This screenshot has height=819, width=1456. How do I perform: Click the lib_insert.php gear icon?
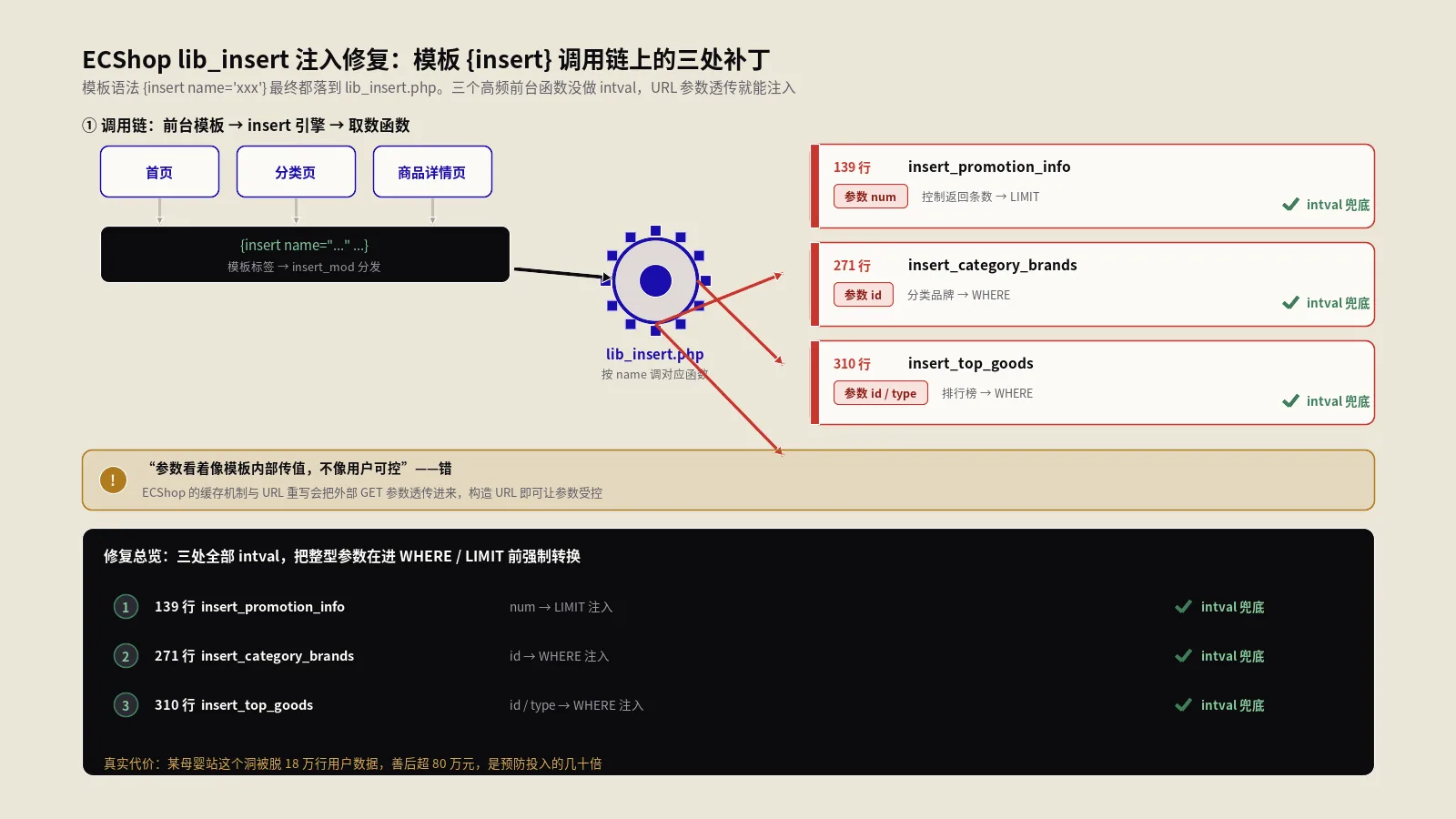click(655, 280)
